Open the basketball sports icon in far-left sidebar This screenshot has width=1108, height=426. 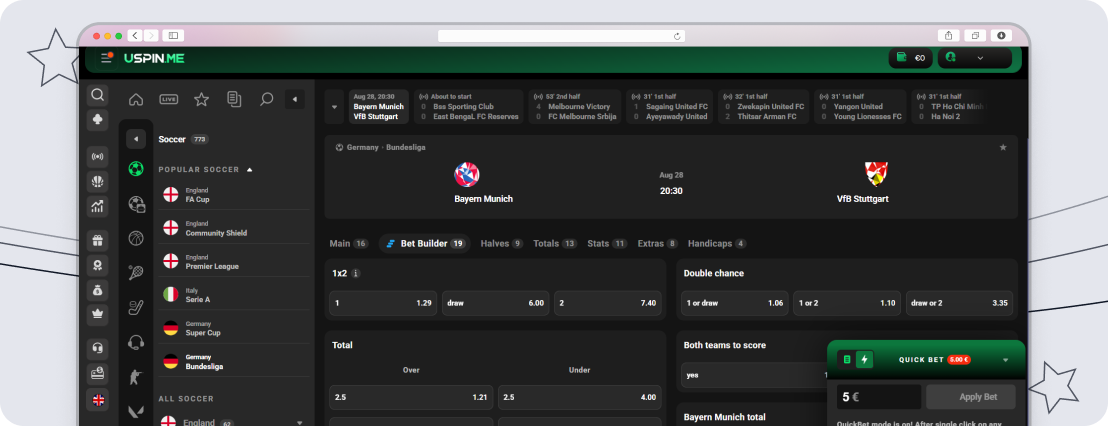pos(98,182)
